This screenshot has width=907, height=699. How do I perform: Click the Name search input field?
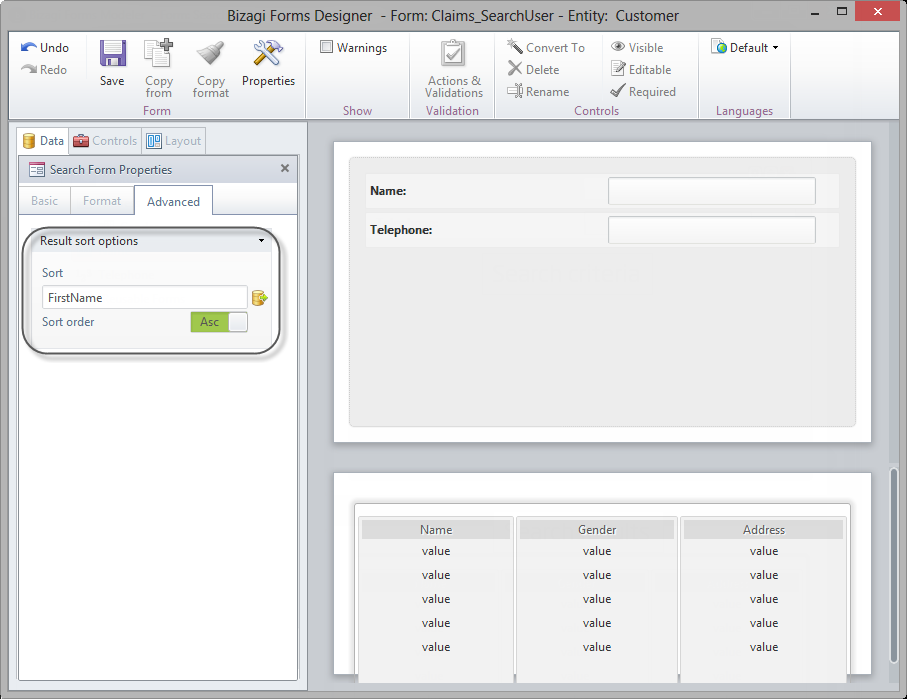(x=711, y=191)
